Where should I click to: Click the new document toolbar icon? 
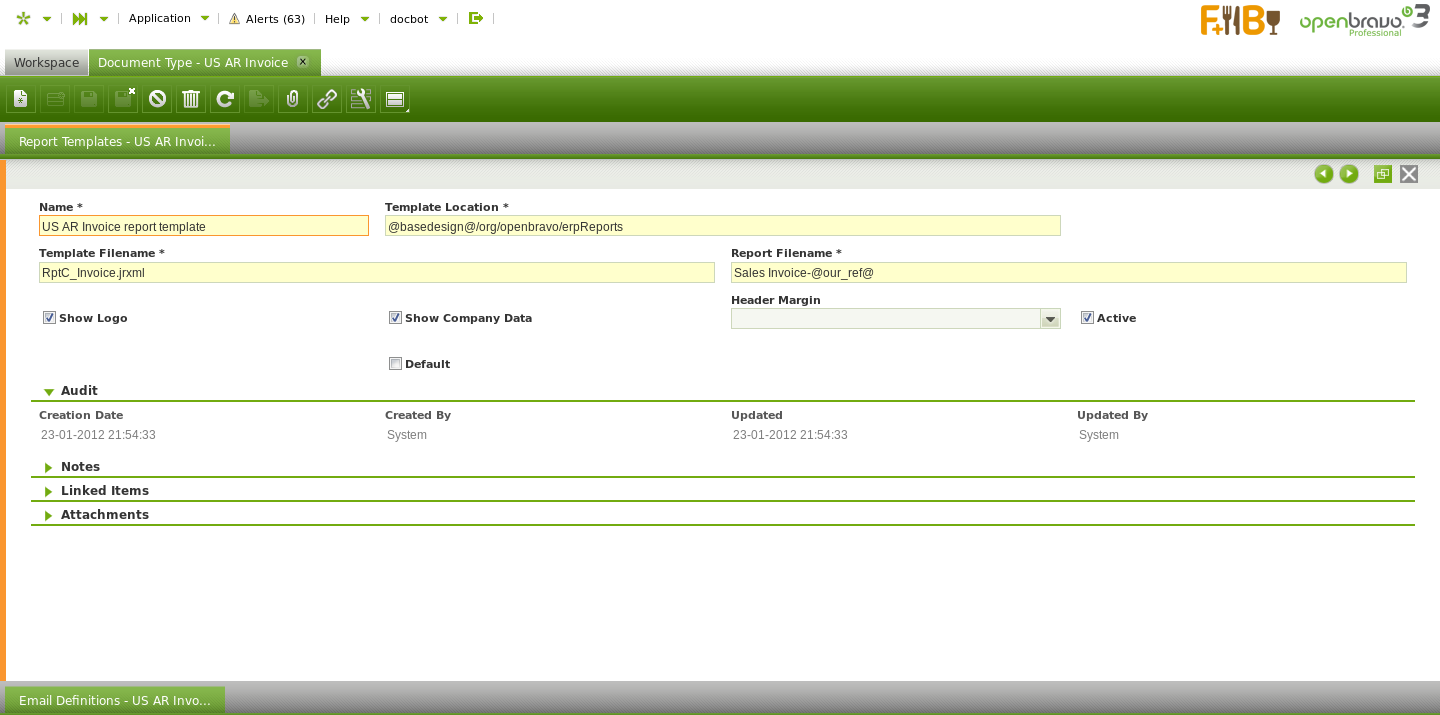[21, 99]
